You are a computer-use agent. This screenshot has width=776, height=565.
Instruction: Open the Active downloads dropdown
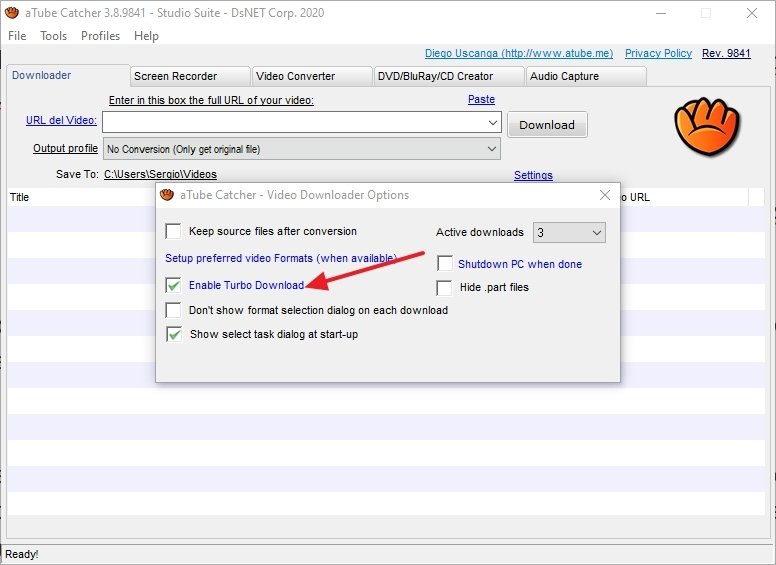click(569, 233)
